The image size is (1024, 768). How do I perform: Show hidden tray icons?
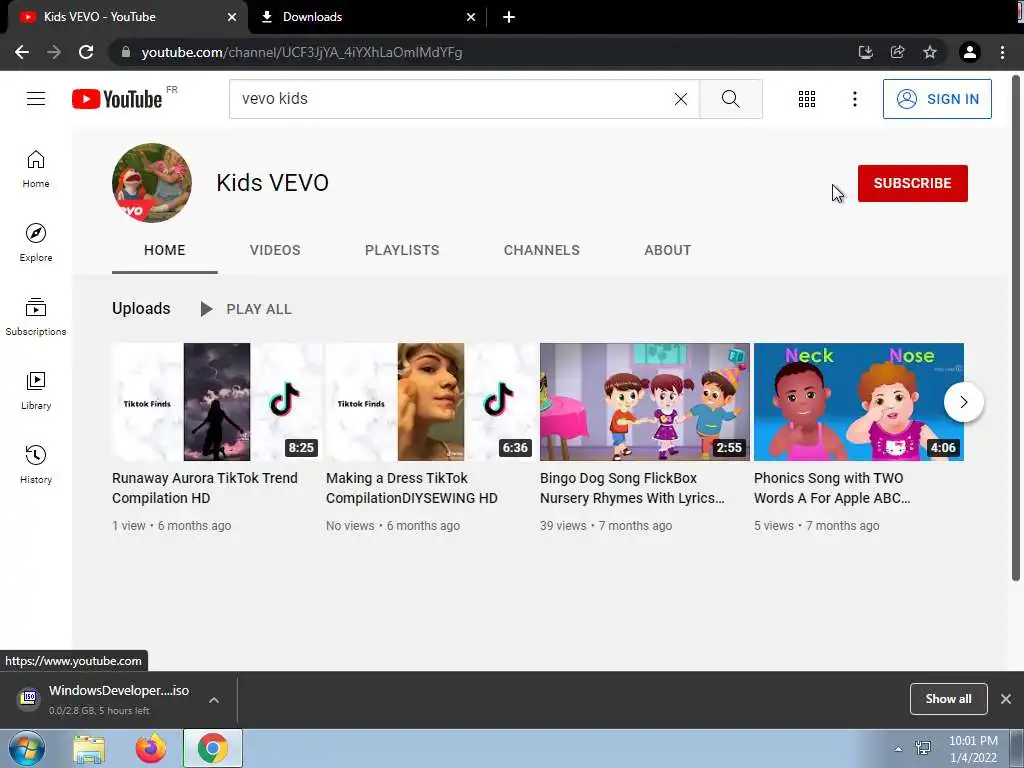pyautogui.click(x=898, y=749)
